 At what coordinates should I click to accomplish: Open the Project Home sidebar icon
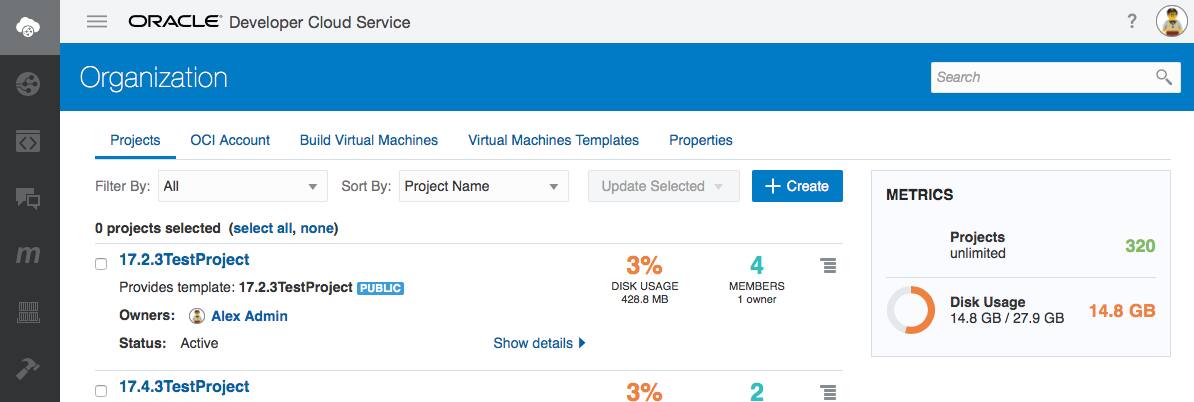pyautogui.click(x=29, y=84)
